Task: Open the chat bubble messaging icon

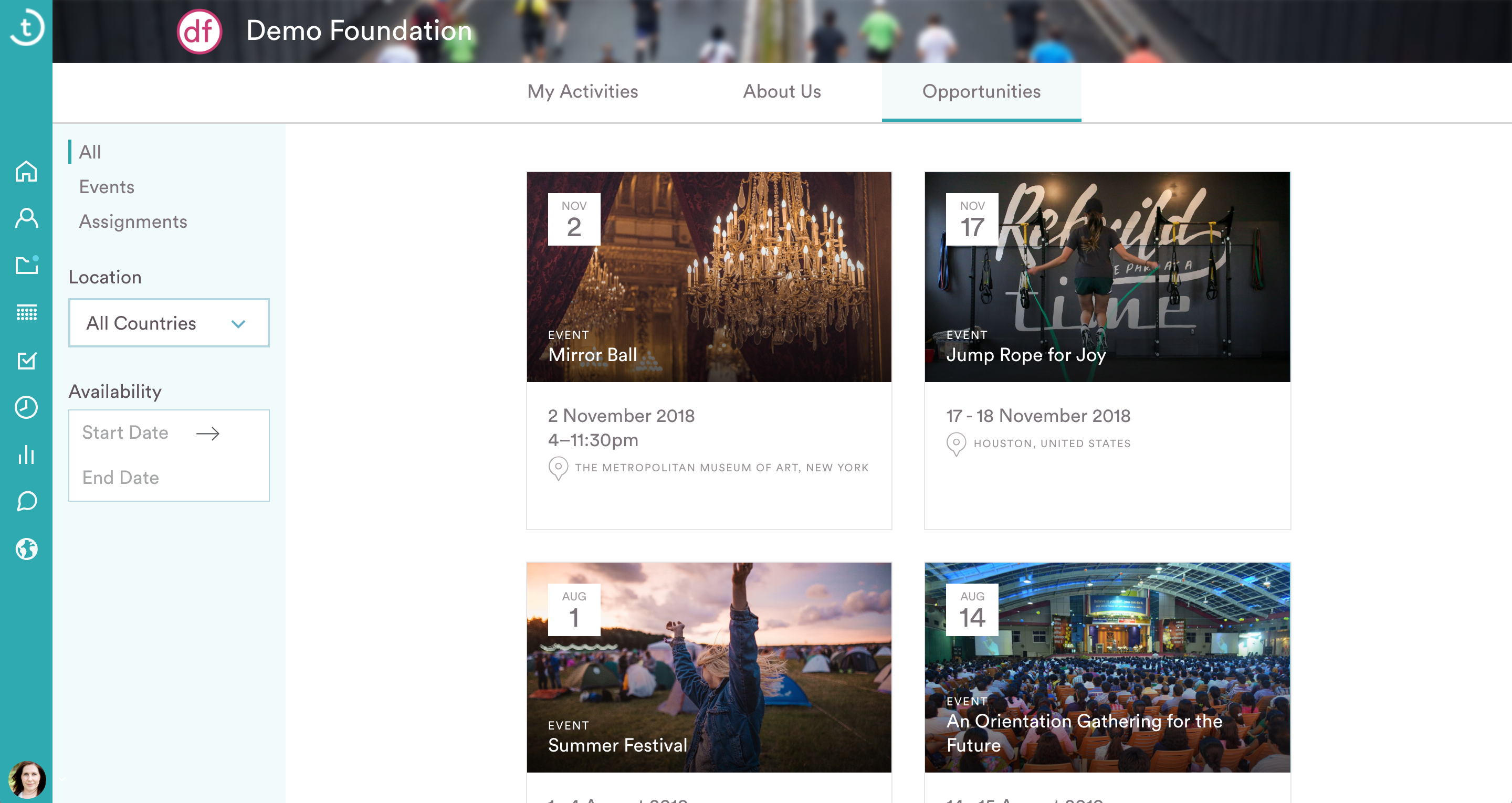Action: coord(26,501)
